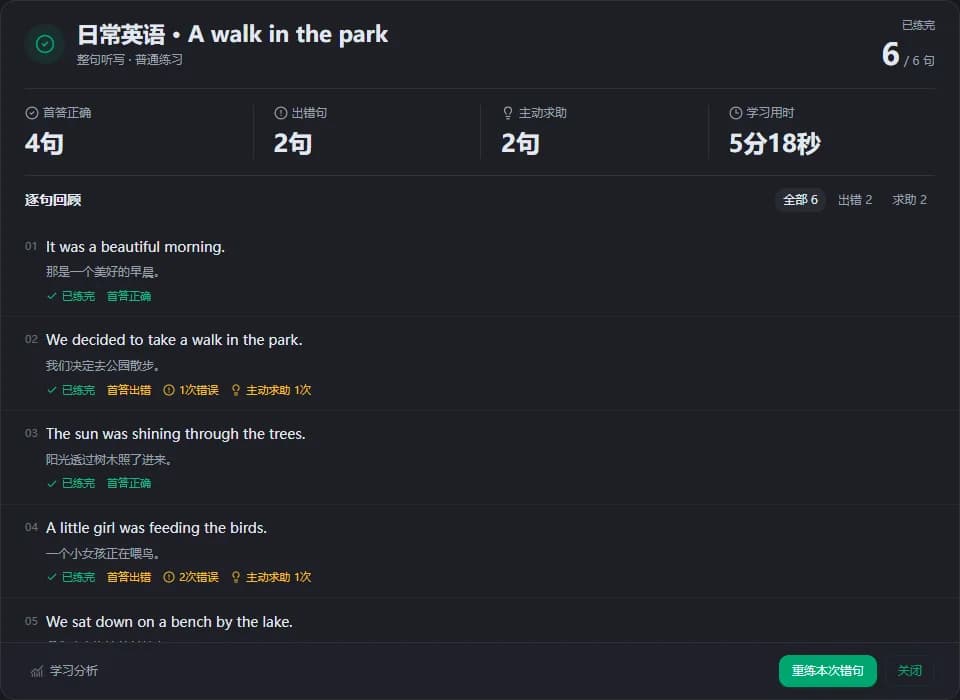Click lightbulb 主动求助 icon on sentence 02
Viewport: 960px width, 700px height.
click(x=236, y=390)
